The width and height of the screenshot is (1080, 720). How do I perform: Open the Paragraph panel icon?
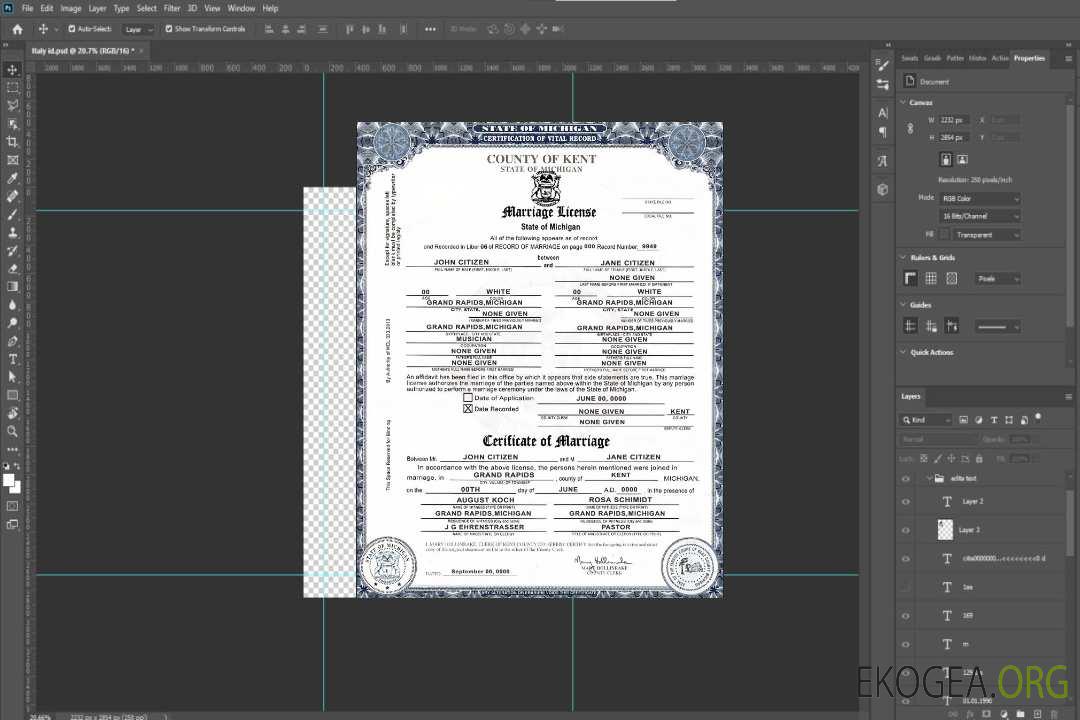point(883,132)
